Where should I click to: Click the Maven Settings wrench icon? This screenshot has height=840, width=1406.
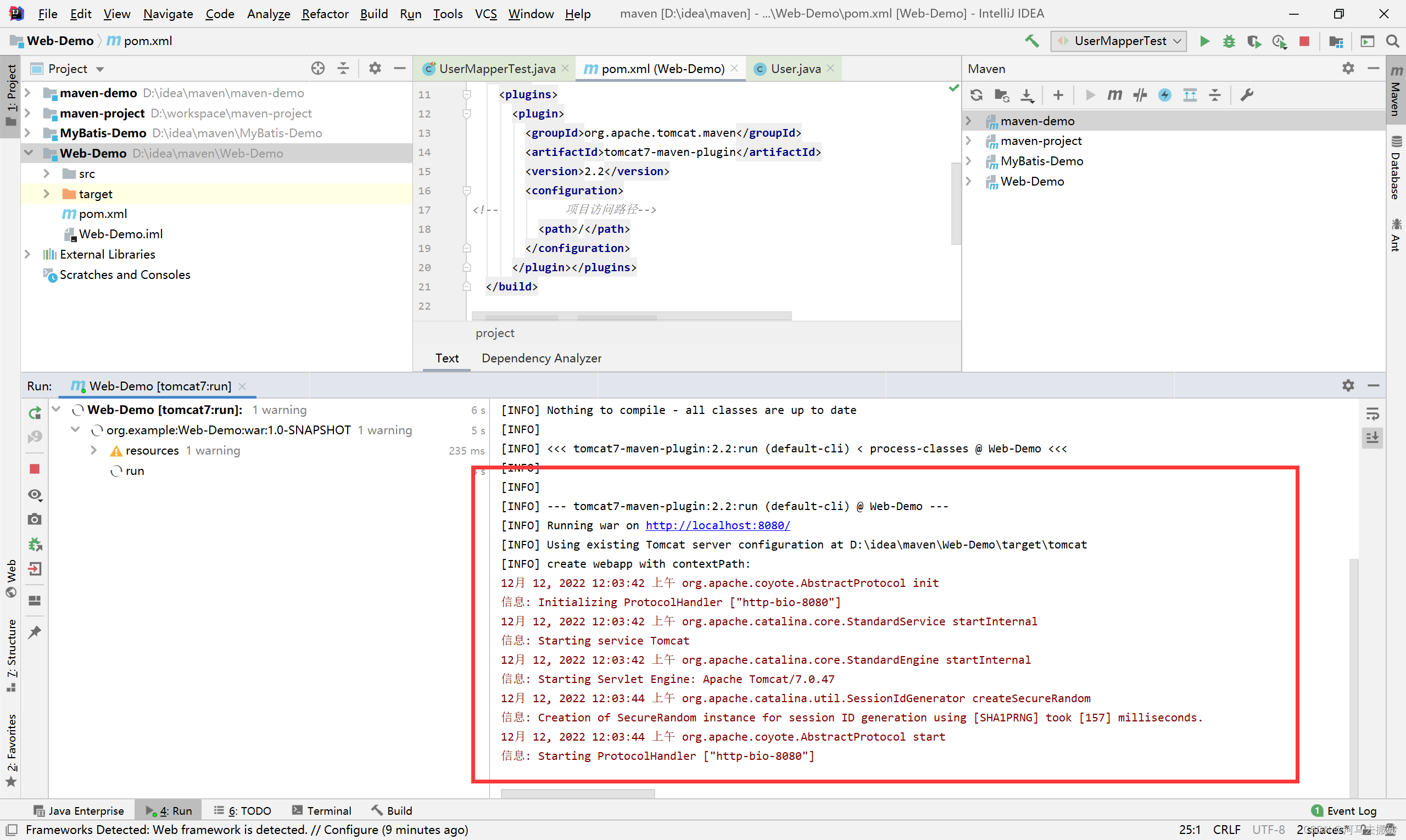(1246, 95)
